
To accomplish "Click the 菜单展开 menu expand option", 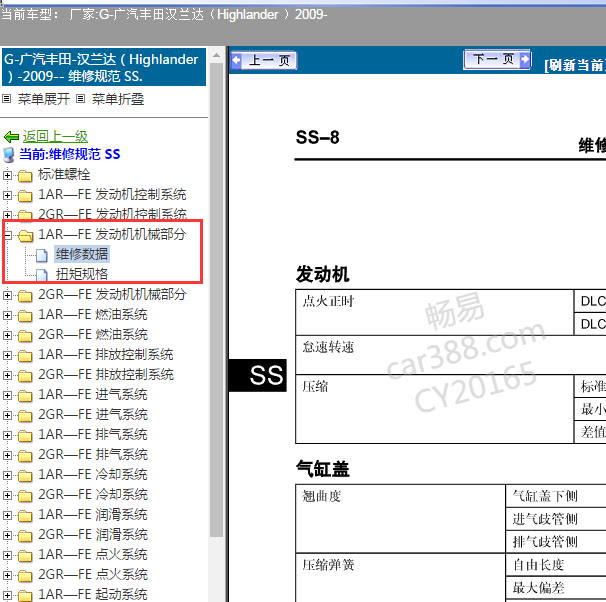I will (44, 99).
